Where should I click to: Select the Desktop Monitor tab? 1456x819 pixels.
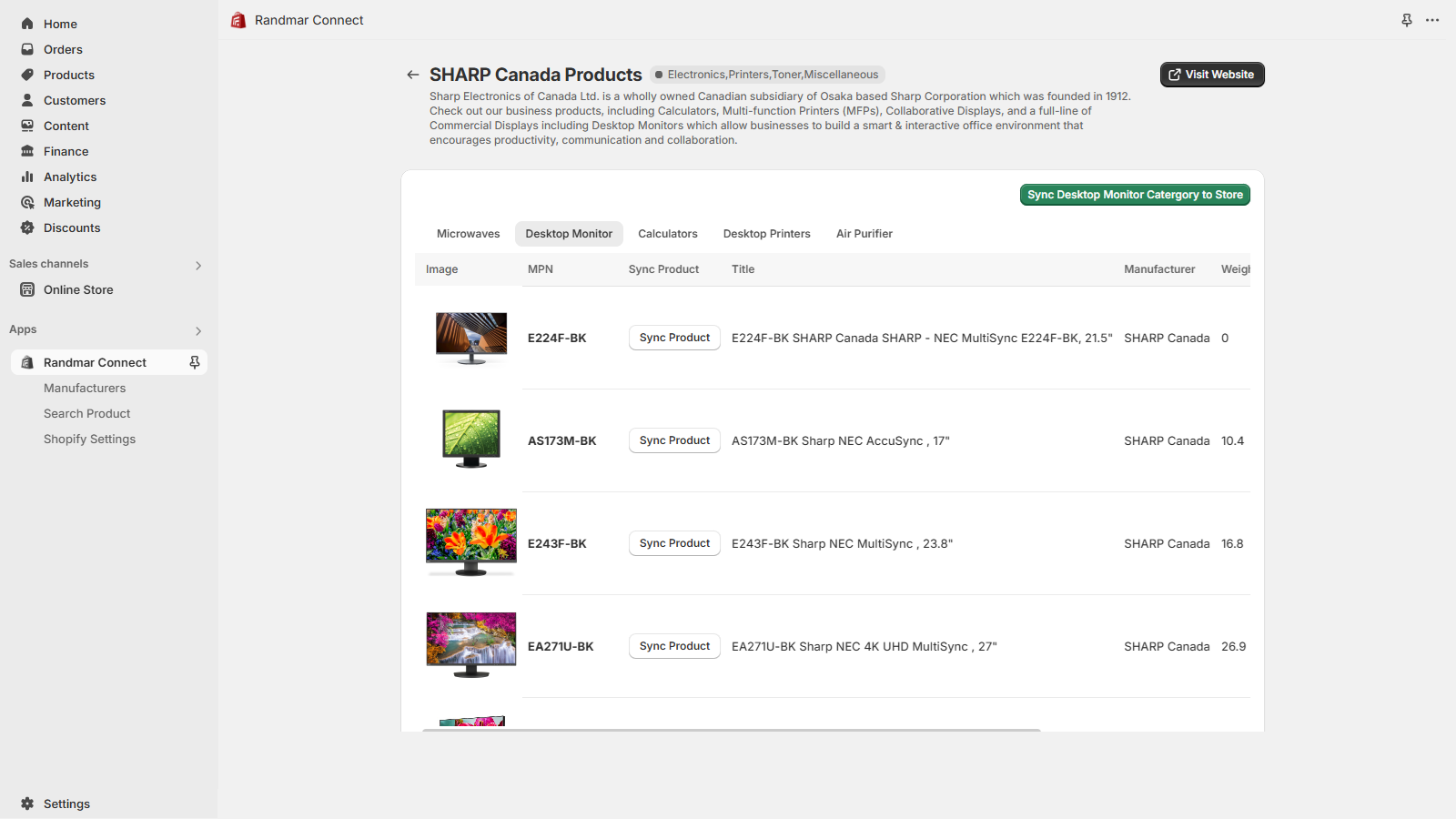569,234
